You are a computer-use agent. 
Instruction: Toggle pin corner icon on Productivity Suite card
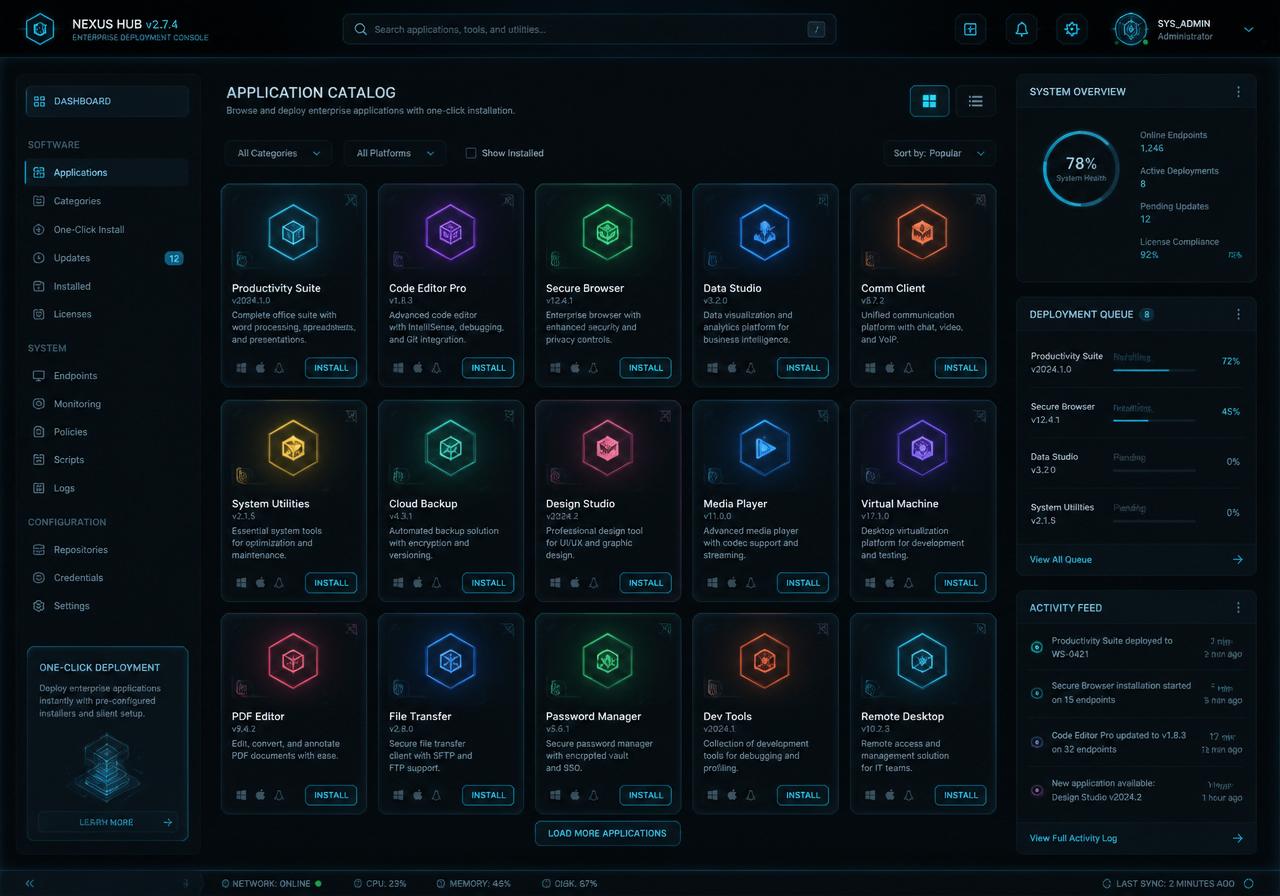tap(351, 200)
